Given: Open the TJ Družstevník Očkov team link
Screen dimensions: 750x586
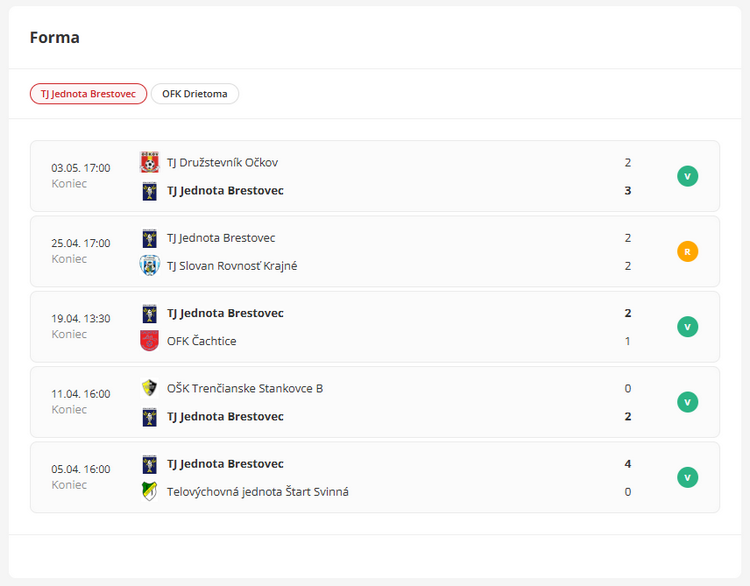Looking at the screenshot, I should click(222, 163).
